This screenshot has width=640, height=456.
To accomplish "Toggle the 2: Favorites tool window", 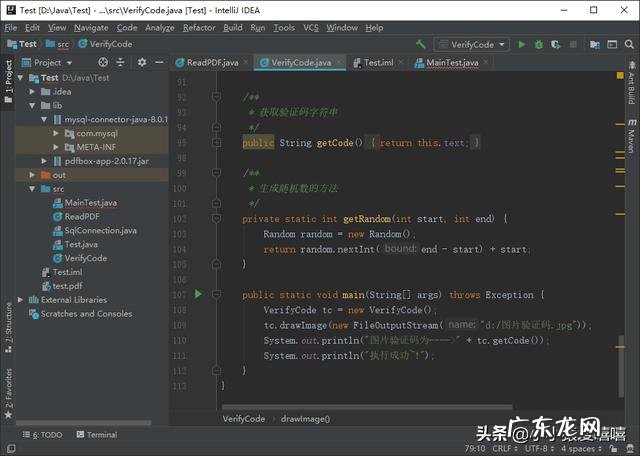I will pos(8,394).
